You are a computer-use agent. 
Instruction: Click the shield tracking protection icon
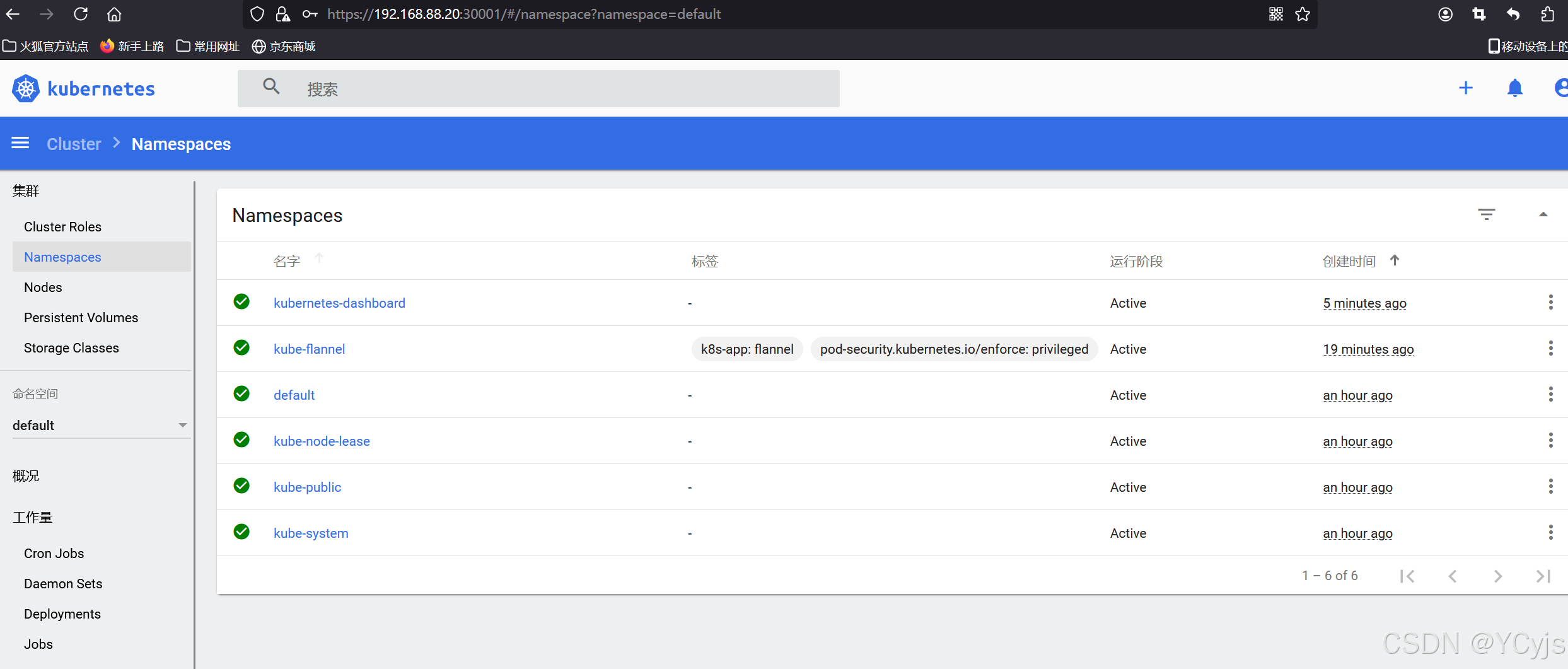click(257, 14)
